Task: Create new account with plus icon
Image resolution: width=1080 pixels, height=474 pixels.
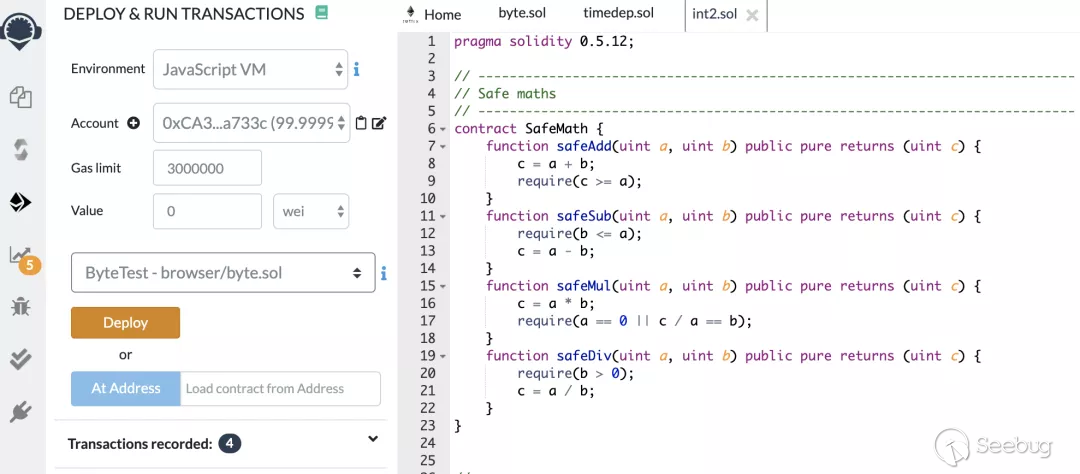Action: [x=134, y=123]
